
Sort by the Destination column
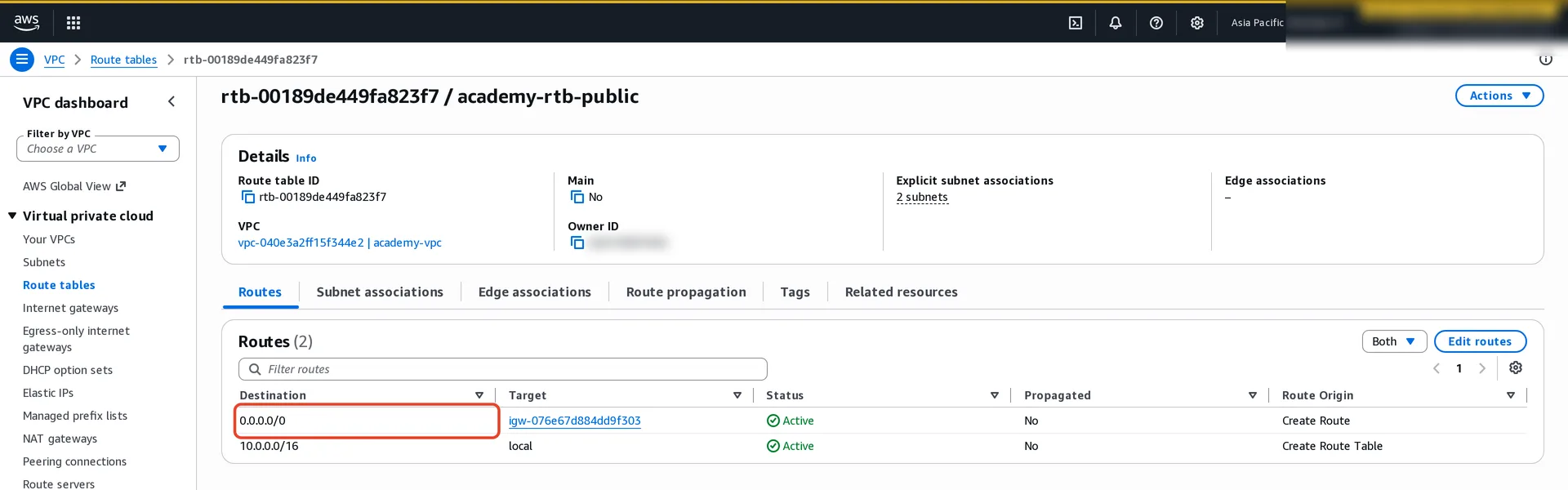pos(479,395)
